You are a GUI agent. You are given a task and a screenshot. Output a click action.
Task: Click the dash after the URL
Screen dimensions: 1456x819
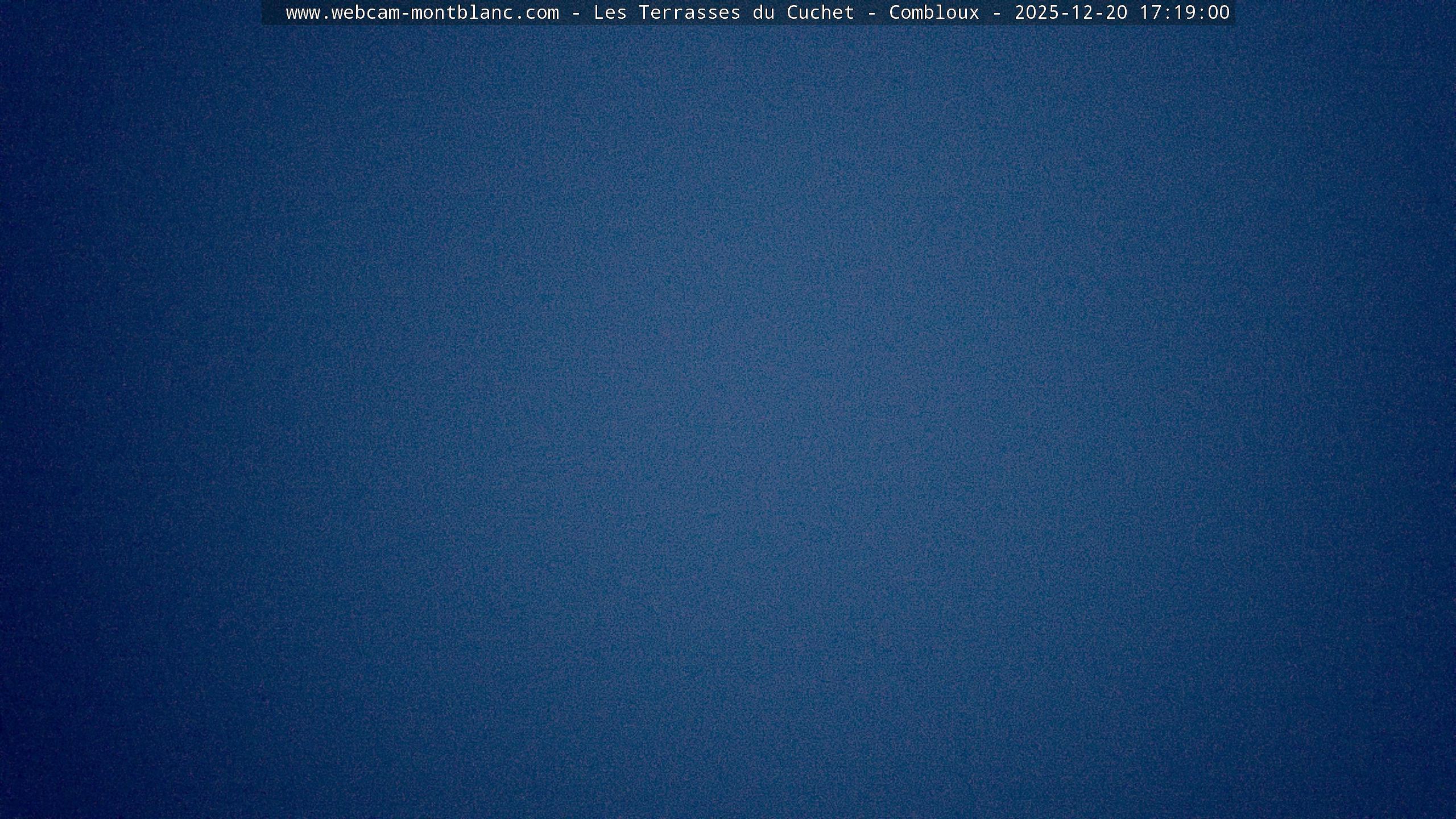(x=576, y=13)
